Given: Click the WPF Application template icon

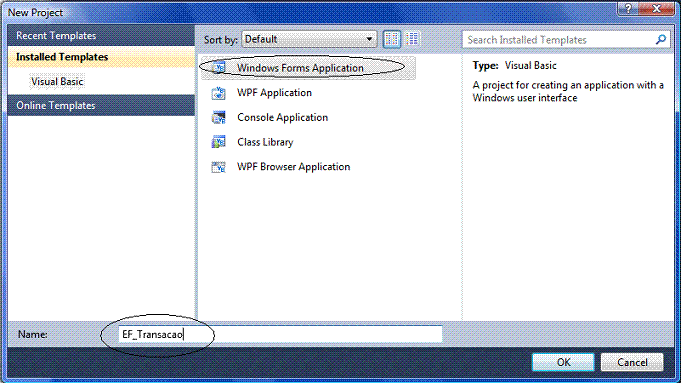Looking at the screenshot, I should [x=218, y=93].
